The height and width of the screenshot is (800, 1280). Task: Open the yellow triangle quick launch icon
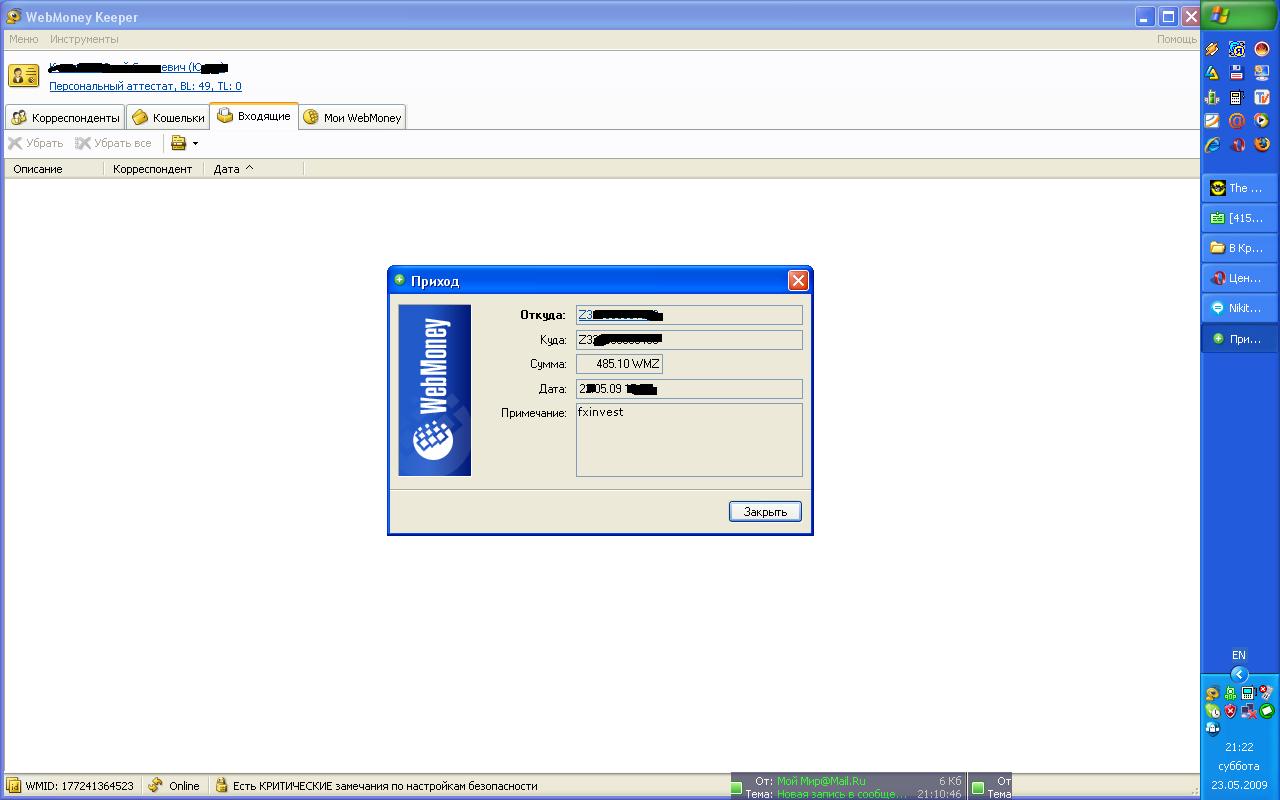pyautogui.click(x=1212, y=73)
